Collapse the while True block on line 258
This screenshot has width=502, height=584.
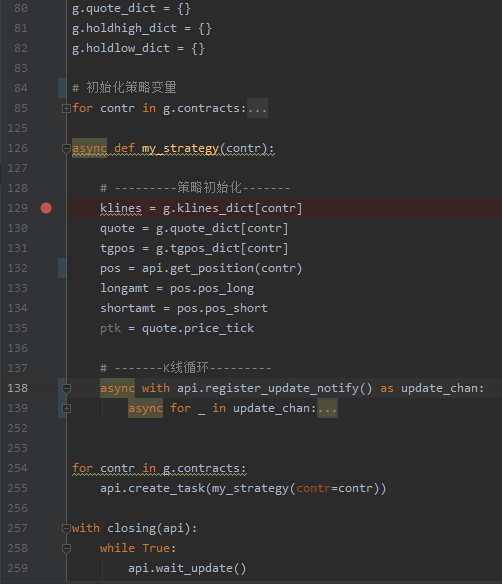pos(66,549)
